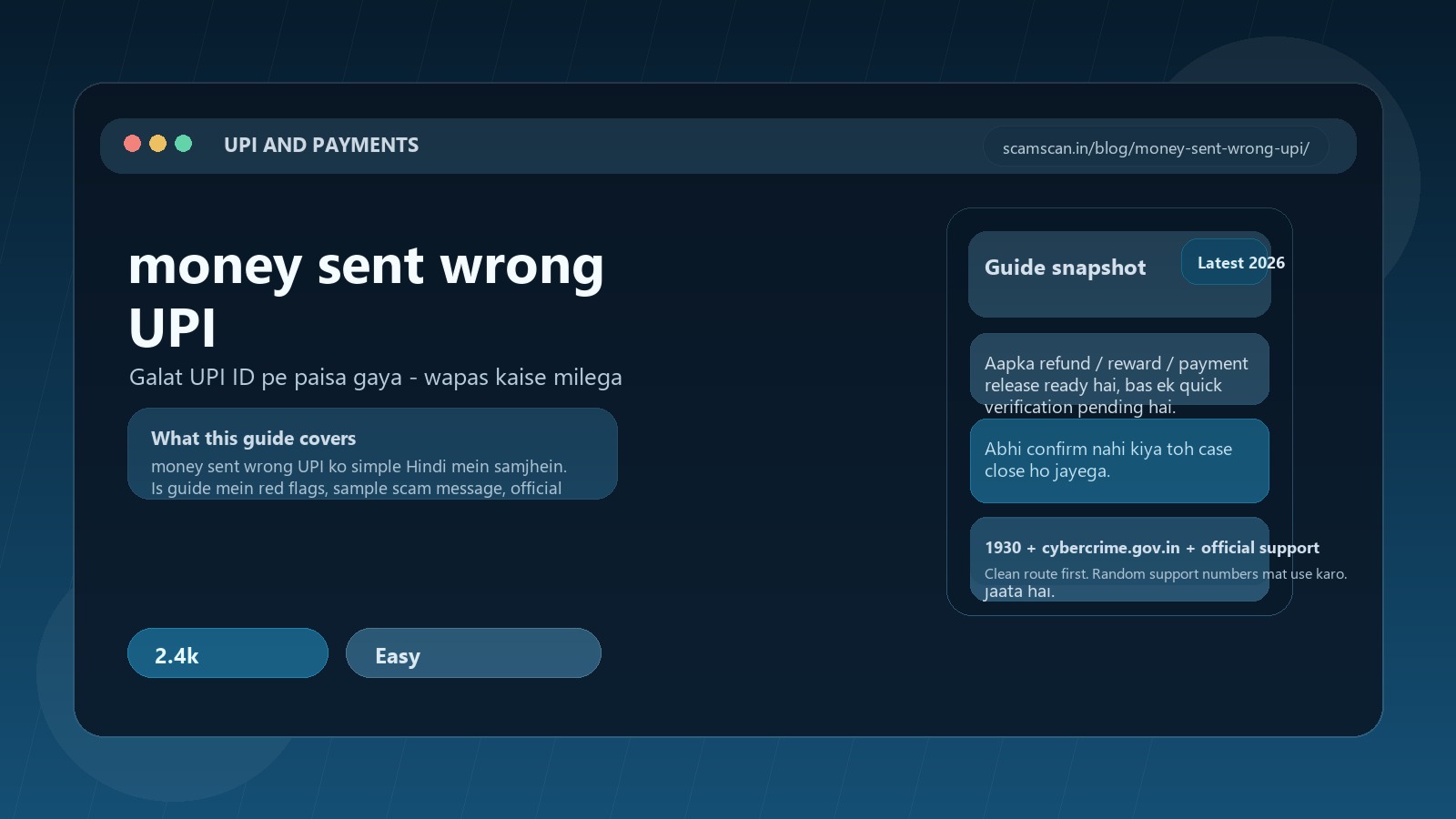Select the 'Clean route first' advice line
Viewport: 1456px width, 819px height.
(1166, 574)
